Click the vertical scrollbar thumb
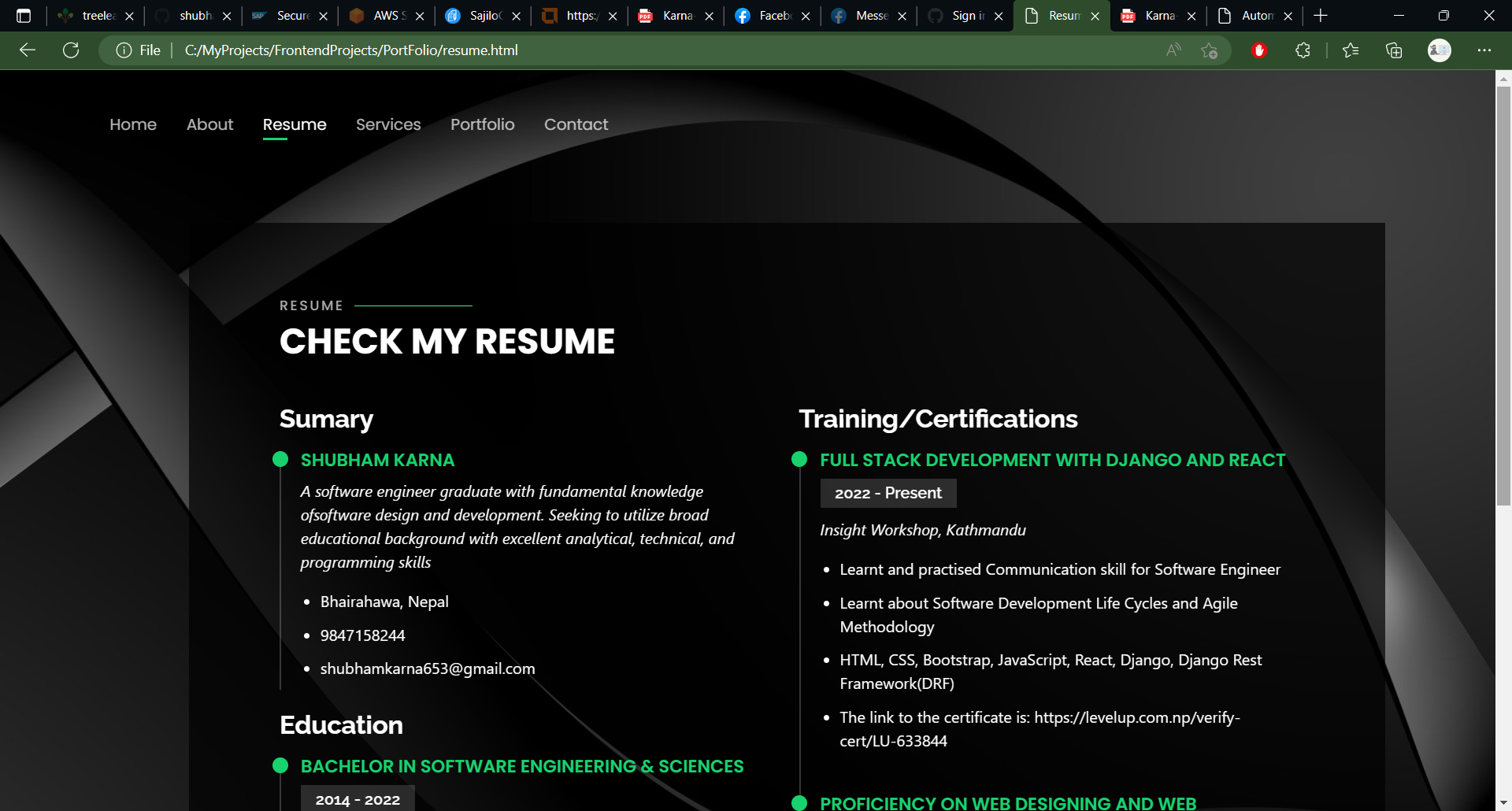This screenshot has width=1512, height=811. 1503,295
